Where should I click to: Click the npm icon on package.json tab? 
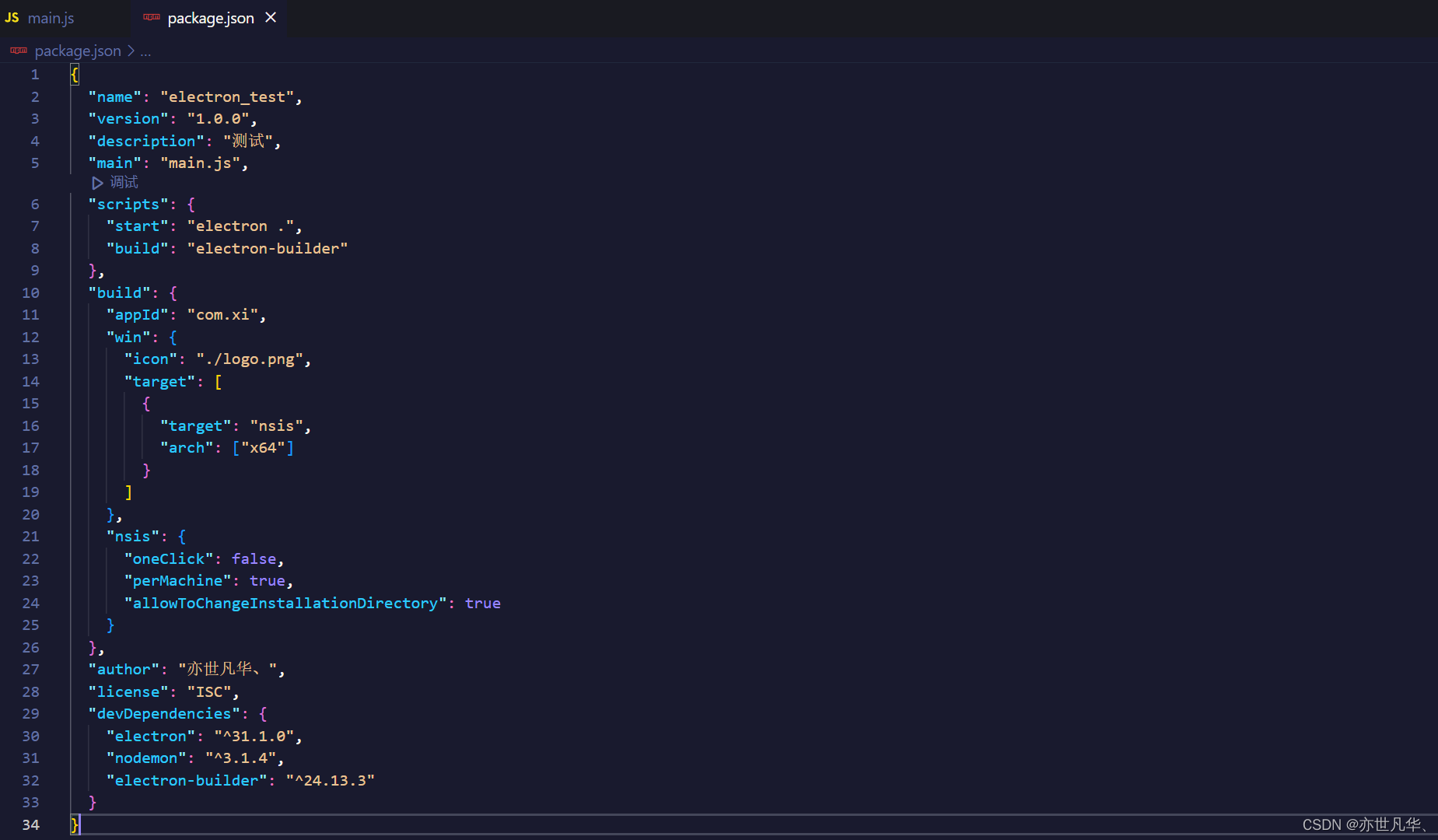pos(152,17)
